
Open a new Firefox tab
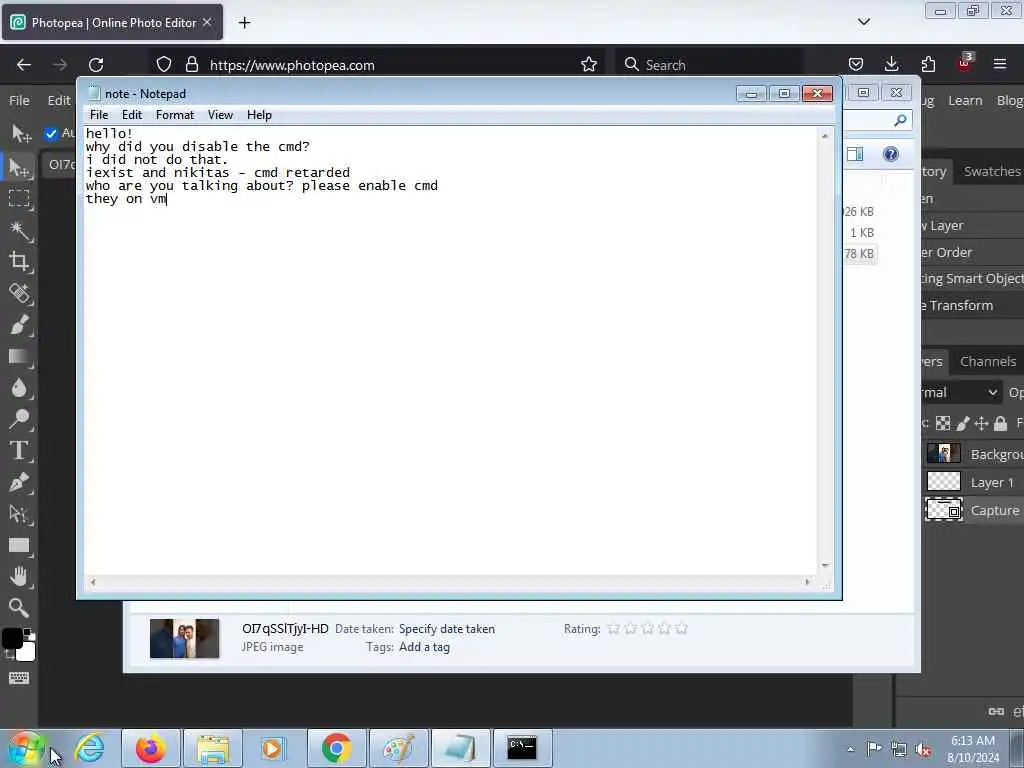(x=244, y=22)
